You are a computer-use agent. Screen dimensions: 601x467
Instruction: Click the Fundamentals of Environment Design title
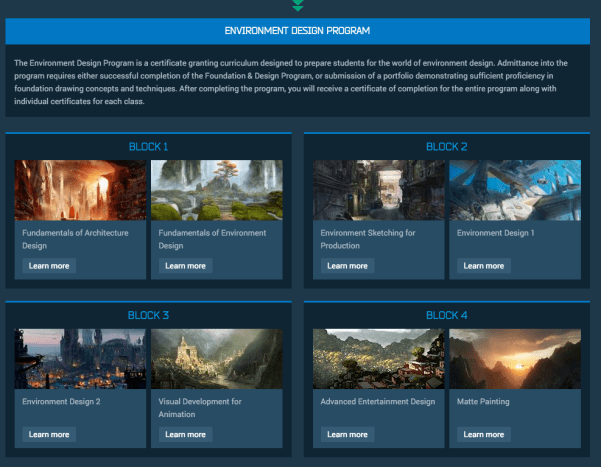[212, 239]
